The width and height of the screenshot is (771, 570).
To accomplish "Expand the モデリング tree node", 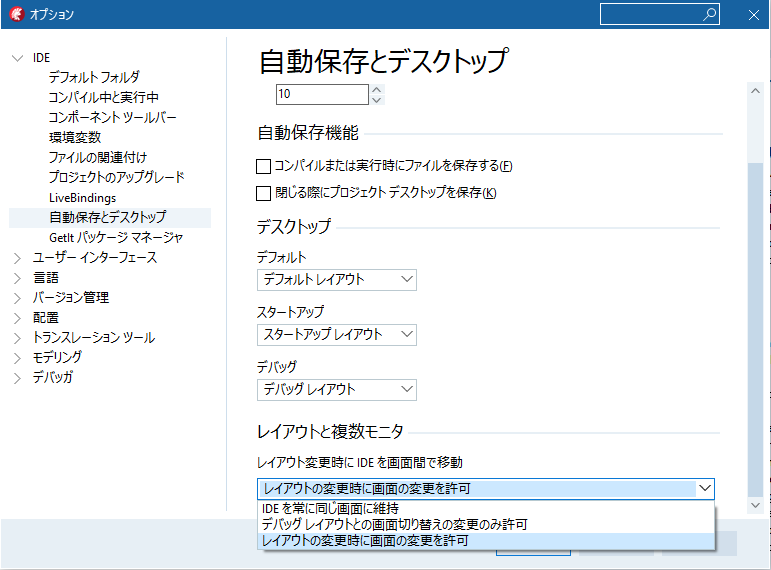I will point(17,358).
